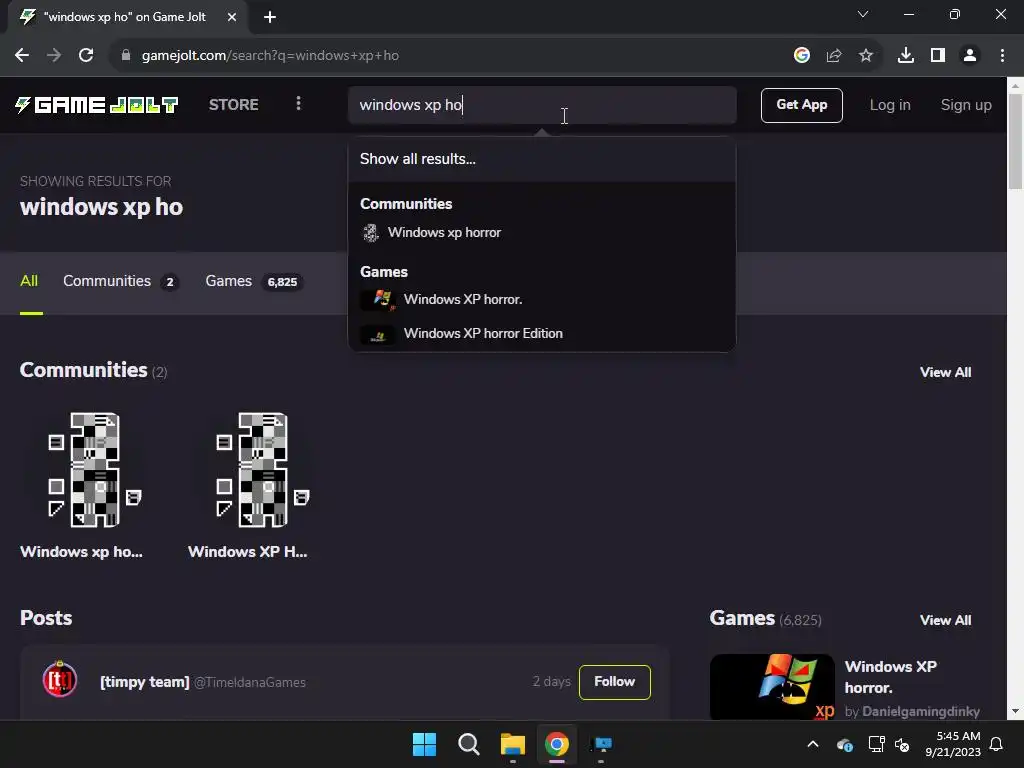
Task: Open [timpy team] profile name
Action: click(x=144, y=682)
